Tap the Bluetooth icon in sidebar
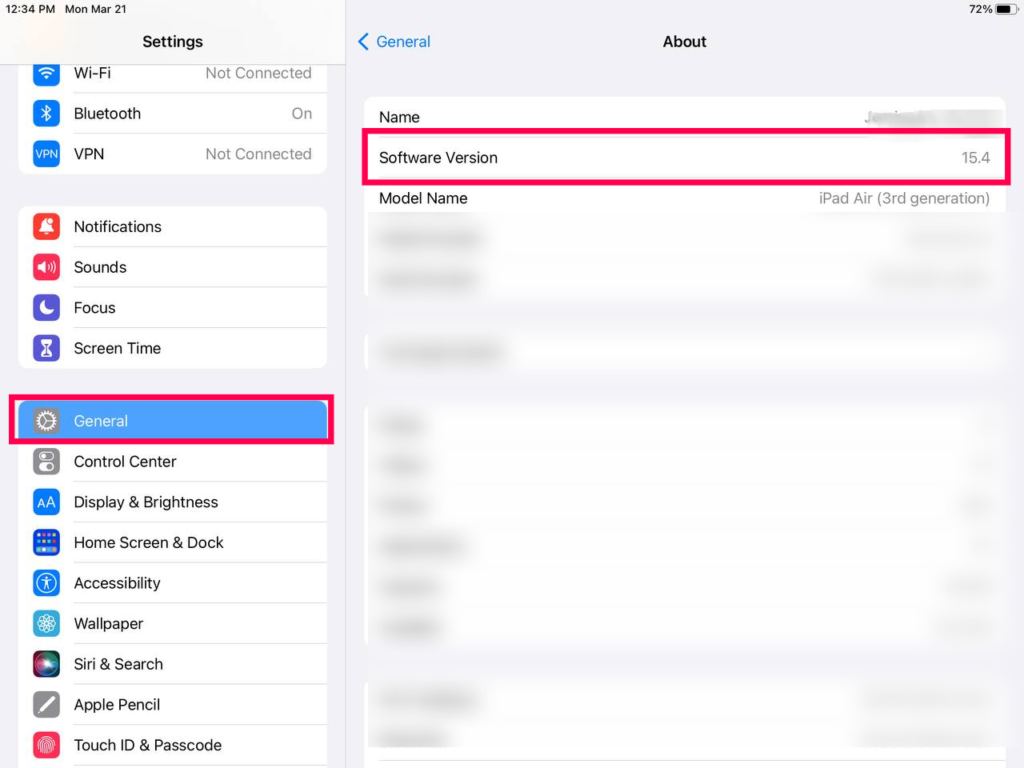 [46, 114]
